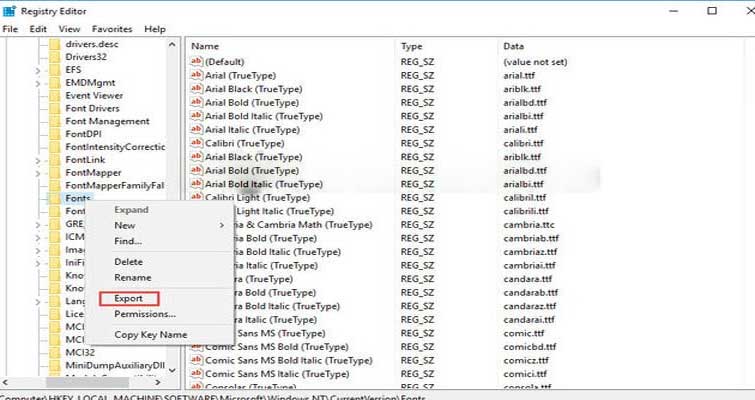Select the MCI32 folder icon

[55, 352]
